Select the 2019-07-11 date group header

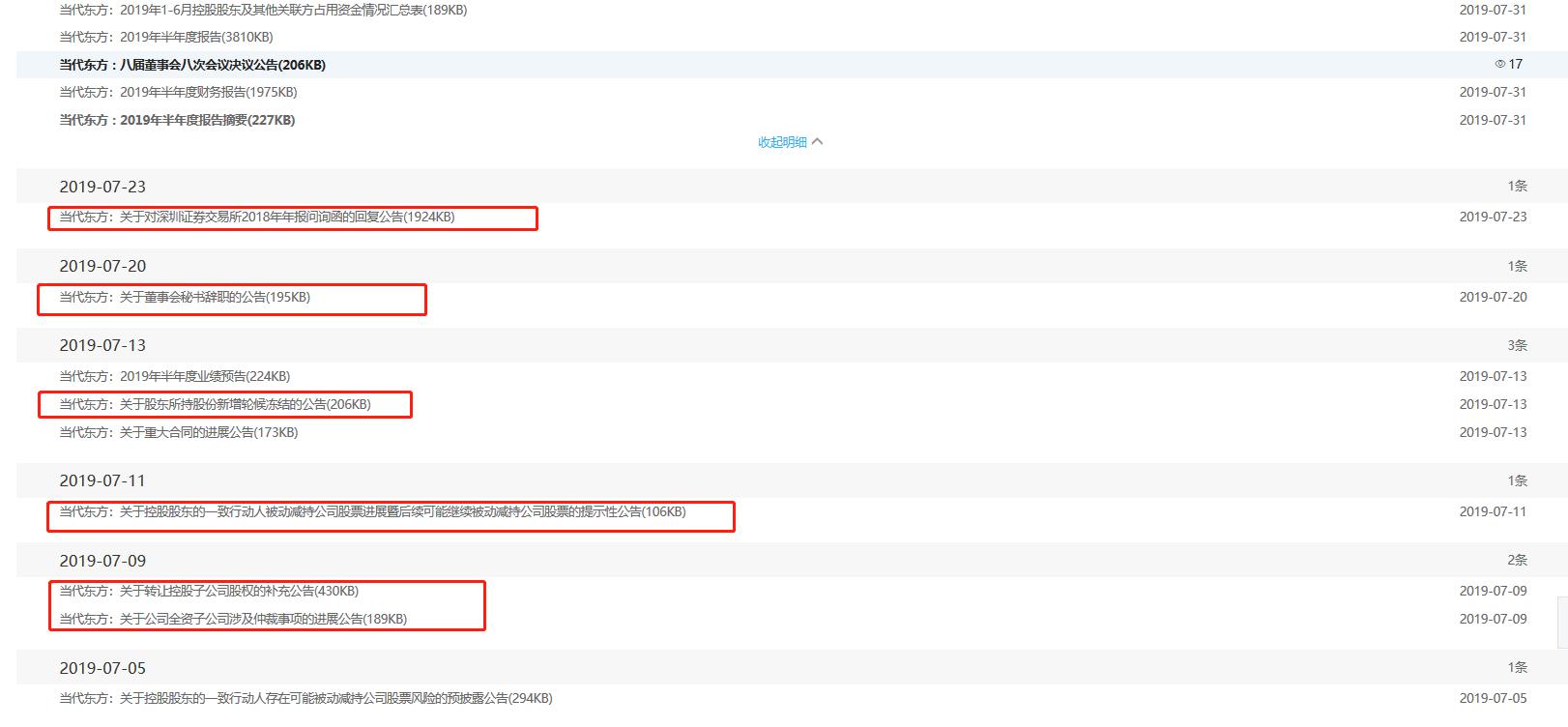pos(792,480)
